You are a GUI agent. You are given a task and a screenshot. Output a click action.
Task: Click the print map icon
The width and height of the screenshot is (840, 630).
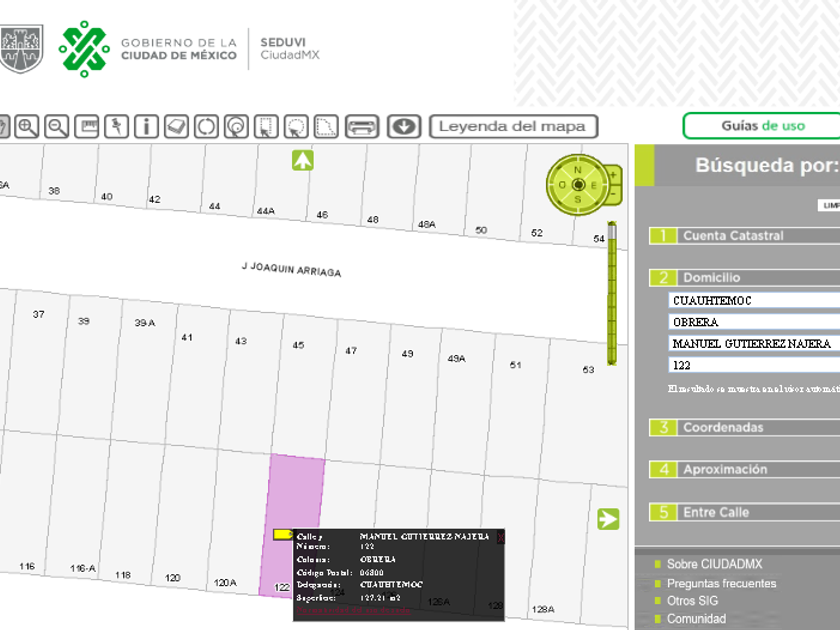pos(362,126)
